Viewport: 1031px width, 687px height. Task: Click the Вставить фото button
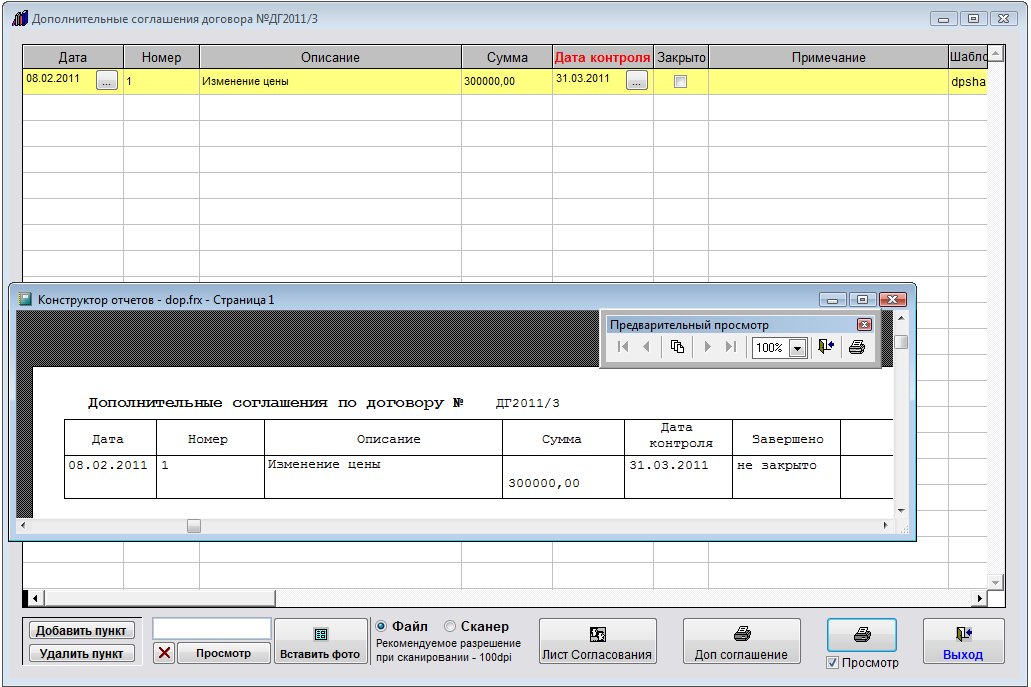tap(320, 641)
